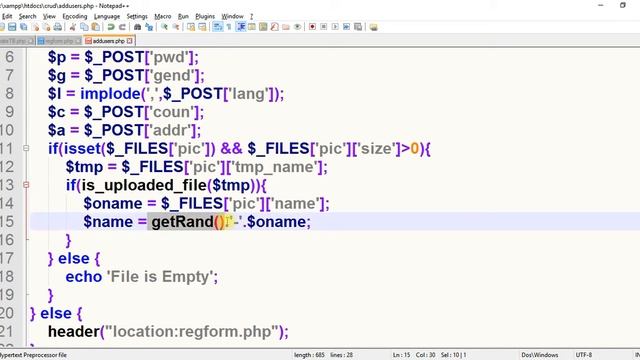This screenshot has width=640, height=360.
Task: Click the last toolbar icon after Save Macro
Action: pos(373,27)
